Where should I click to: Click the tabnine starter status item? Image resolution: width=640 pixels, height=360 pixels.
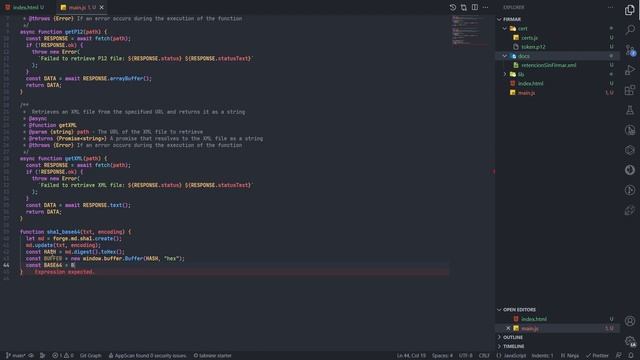212,356
